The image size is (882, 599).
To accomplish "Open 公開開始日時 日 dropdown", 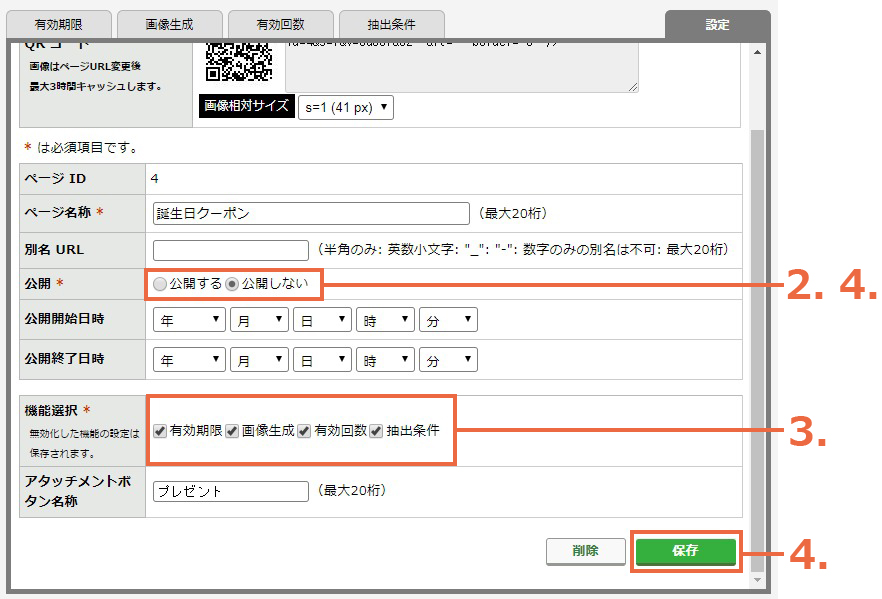I will tap(322, 319).
